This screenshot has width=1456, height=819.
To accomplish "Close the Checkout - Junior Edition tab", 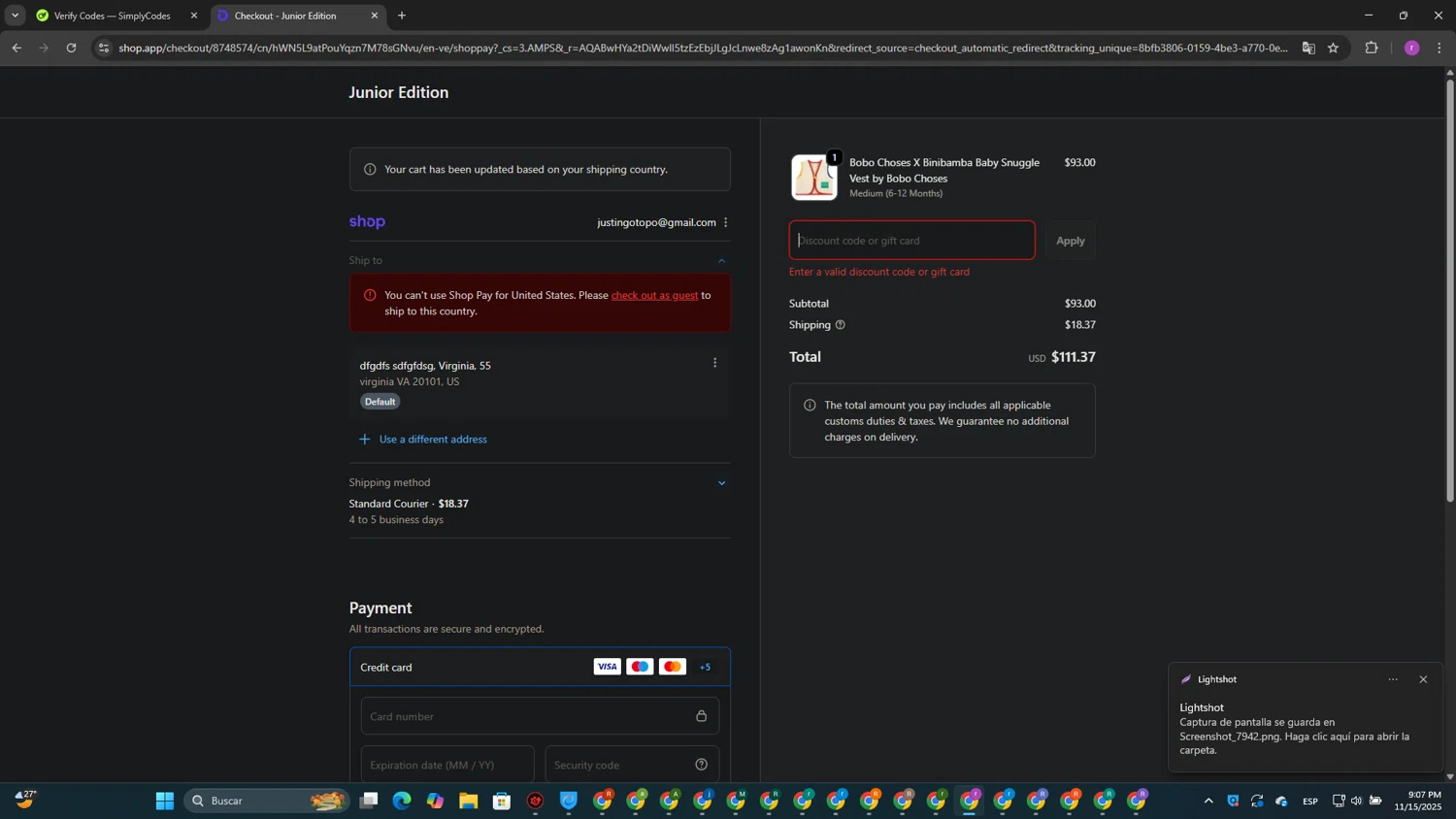I will [x=375, y=16].
